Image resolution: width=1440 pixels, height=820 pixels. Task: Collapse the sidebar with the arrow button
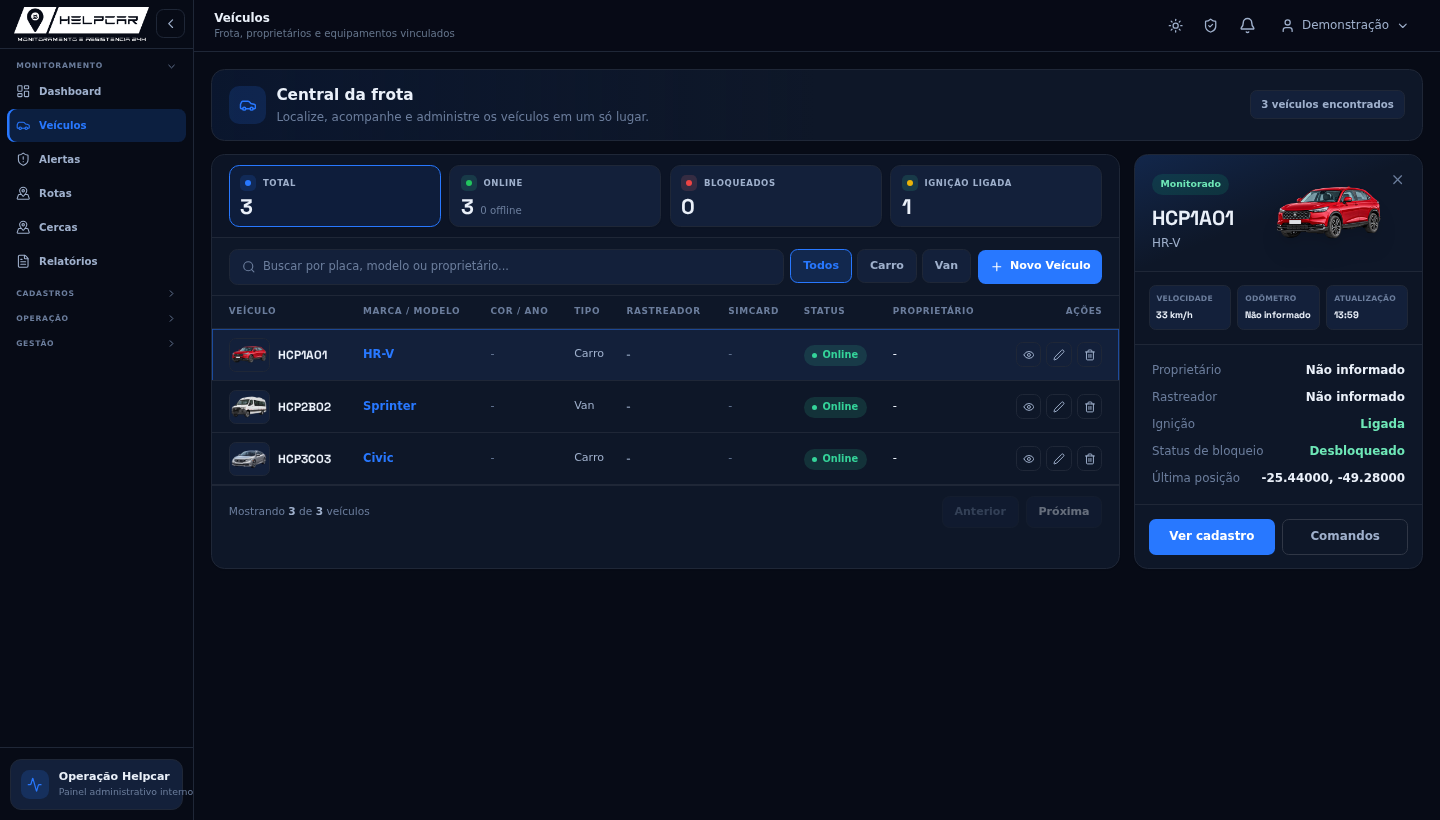pyautogui.click(x=170, y=24)
